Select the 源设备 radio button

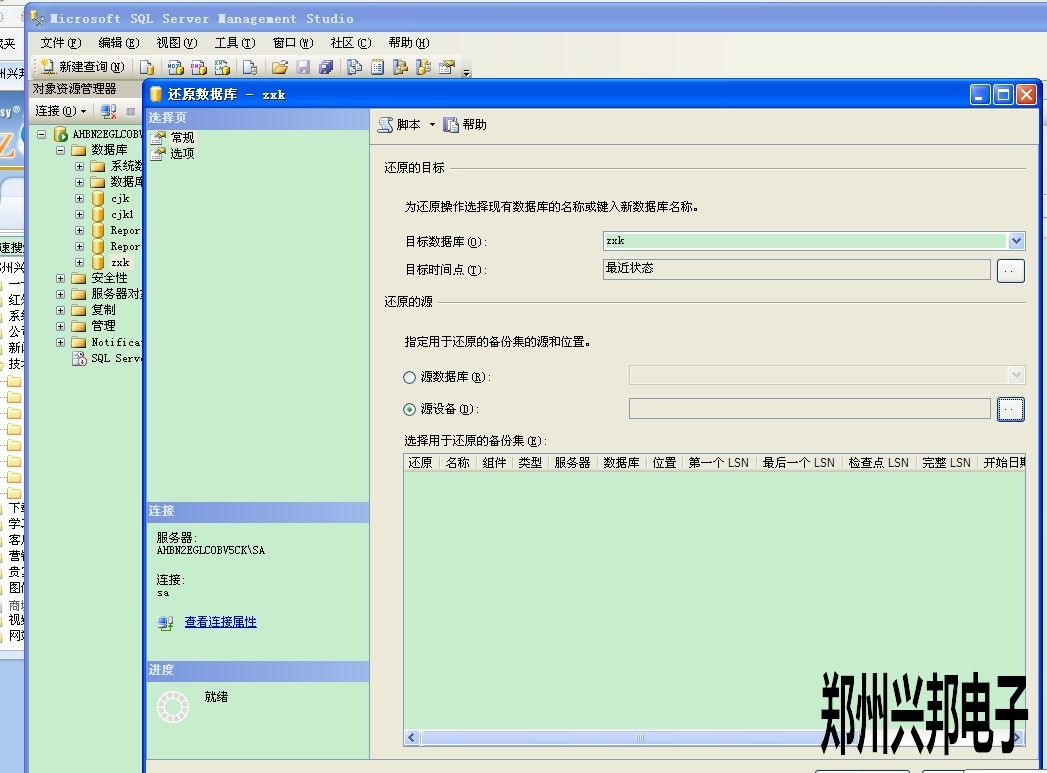409,410
